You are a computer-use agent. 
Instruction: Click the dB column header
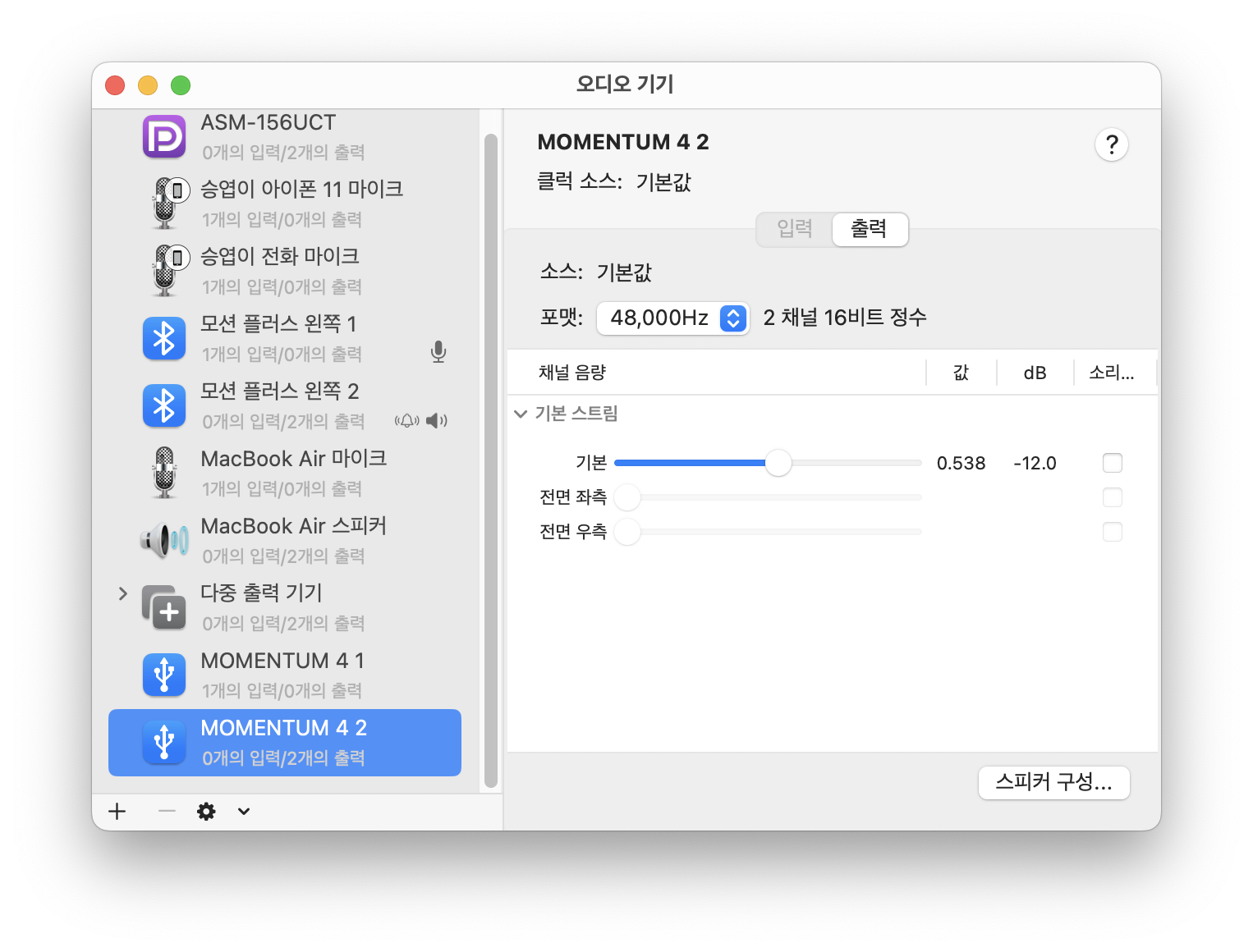1035,373
